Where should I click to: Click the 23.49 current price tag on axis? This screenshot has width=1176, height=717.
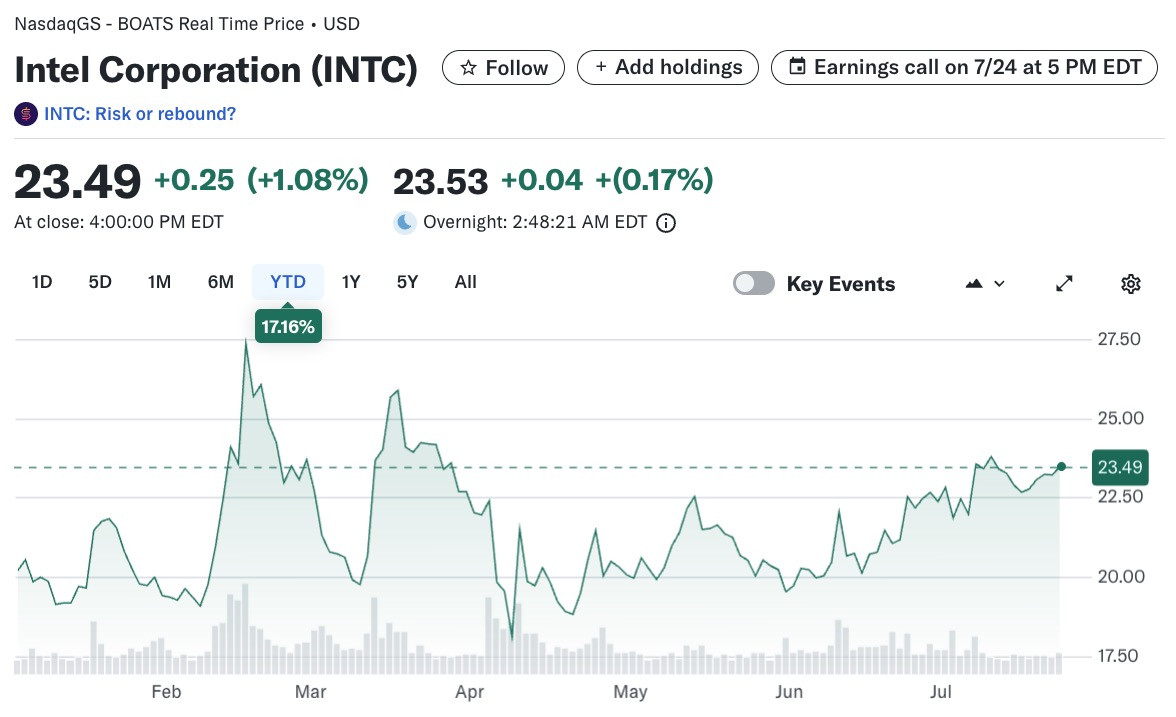click(1120, 467)
